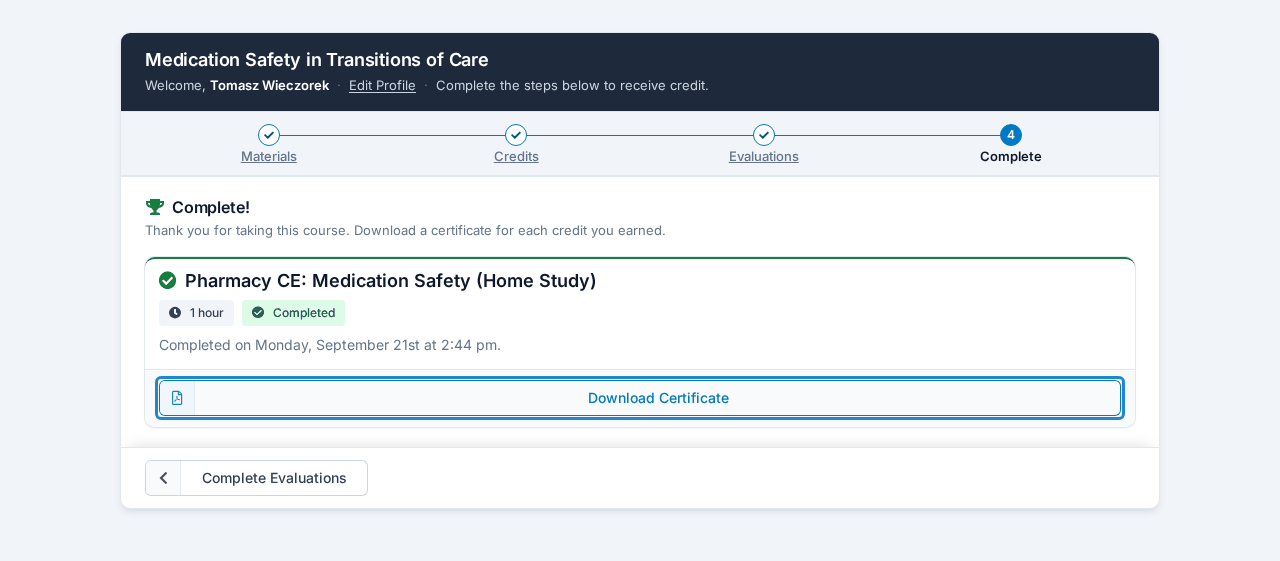1280x561 pixels.
Task: Click the 'Complete the steps below' instruction text
Action: point(572,85)
